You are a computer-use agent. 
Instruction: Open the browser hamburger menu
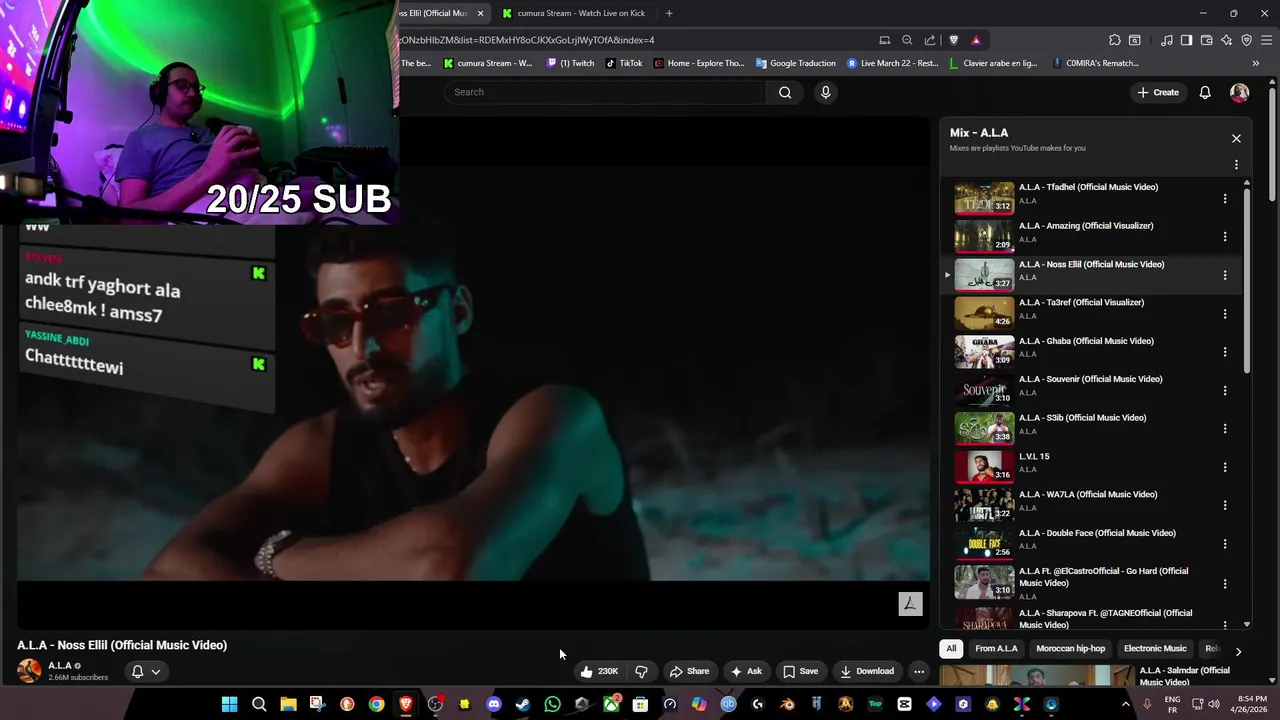[x=1266, y=40]
